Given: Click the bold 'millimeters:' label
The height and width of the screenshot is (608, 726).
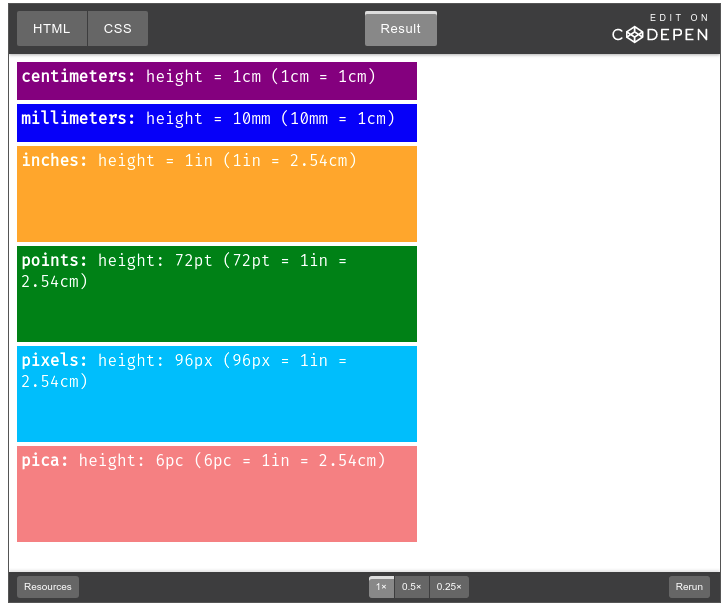Looking at the screenshot, I should click(78, 118).
